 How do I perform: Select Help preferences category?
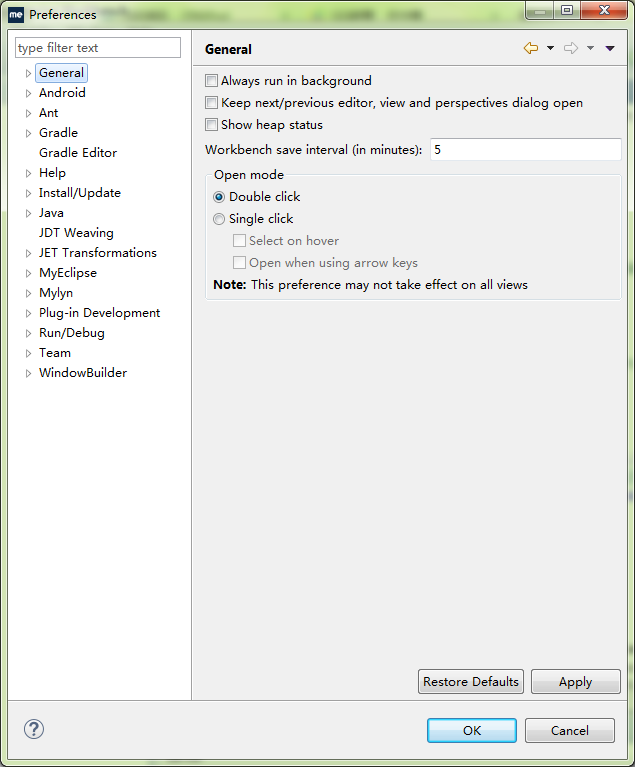pos(52,173)
